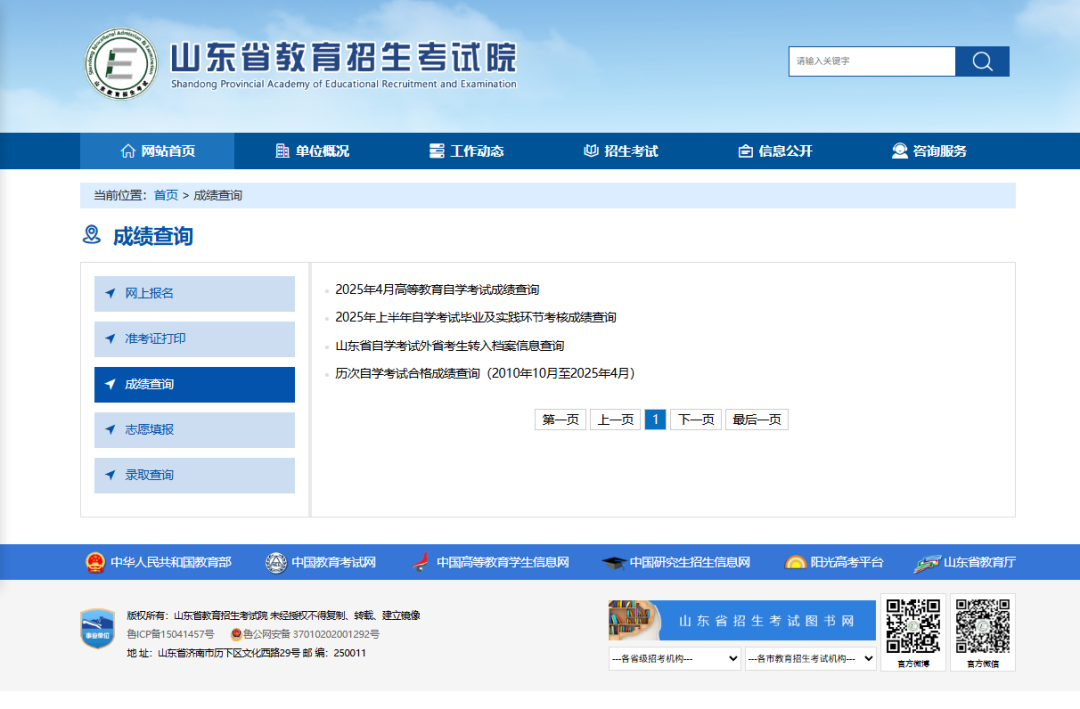Open the 信息公开 menu item
The image size is (1080, 709).
pos(775,150)
